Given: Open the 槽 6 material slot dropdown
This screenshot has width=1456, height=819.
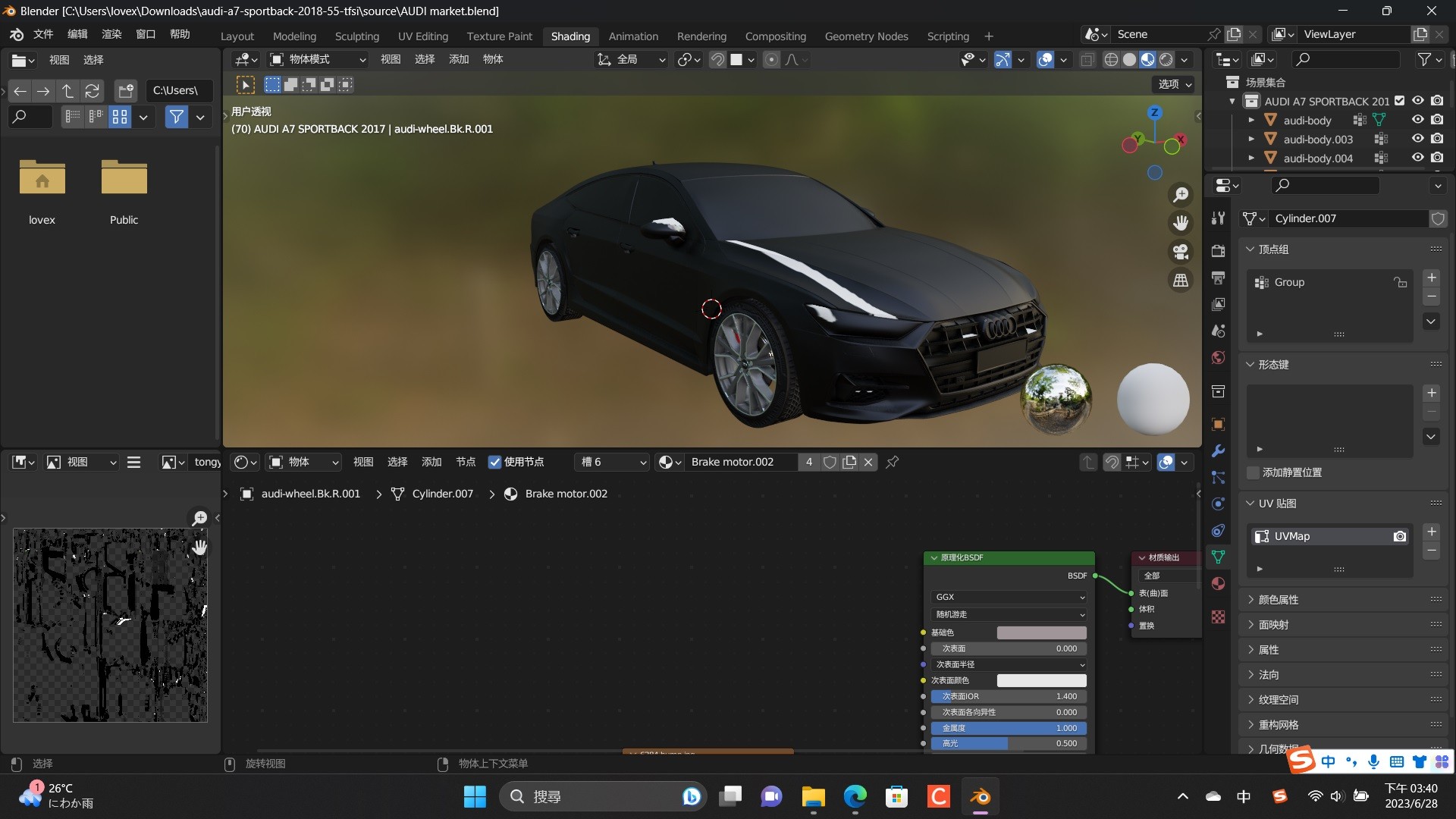Looking at the screenshot, I should (612, 462).
